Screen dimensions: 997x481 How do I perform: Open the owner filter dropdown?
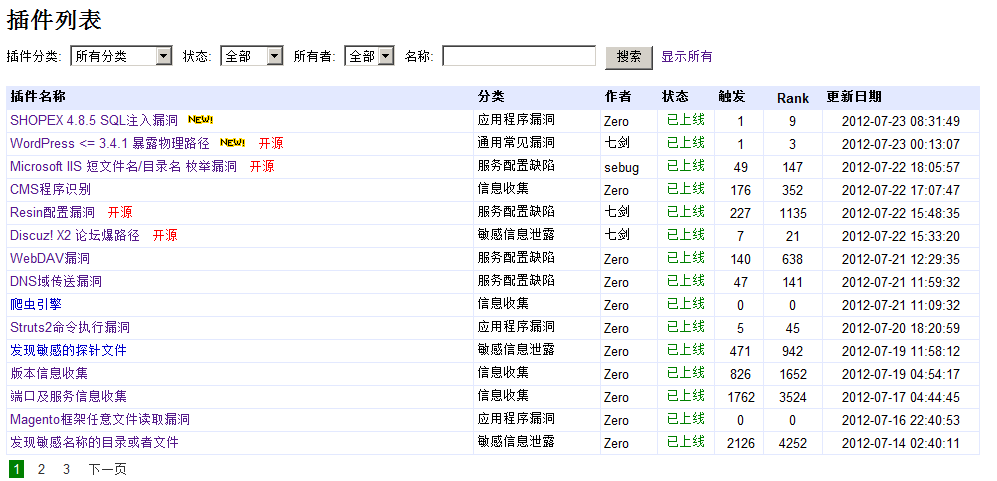(370, 57)
